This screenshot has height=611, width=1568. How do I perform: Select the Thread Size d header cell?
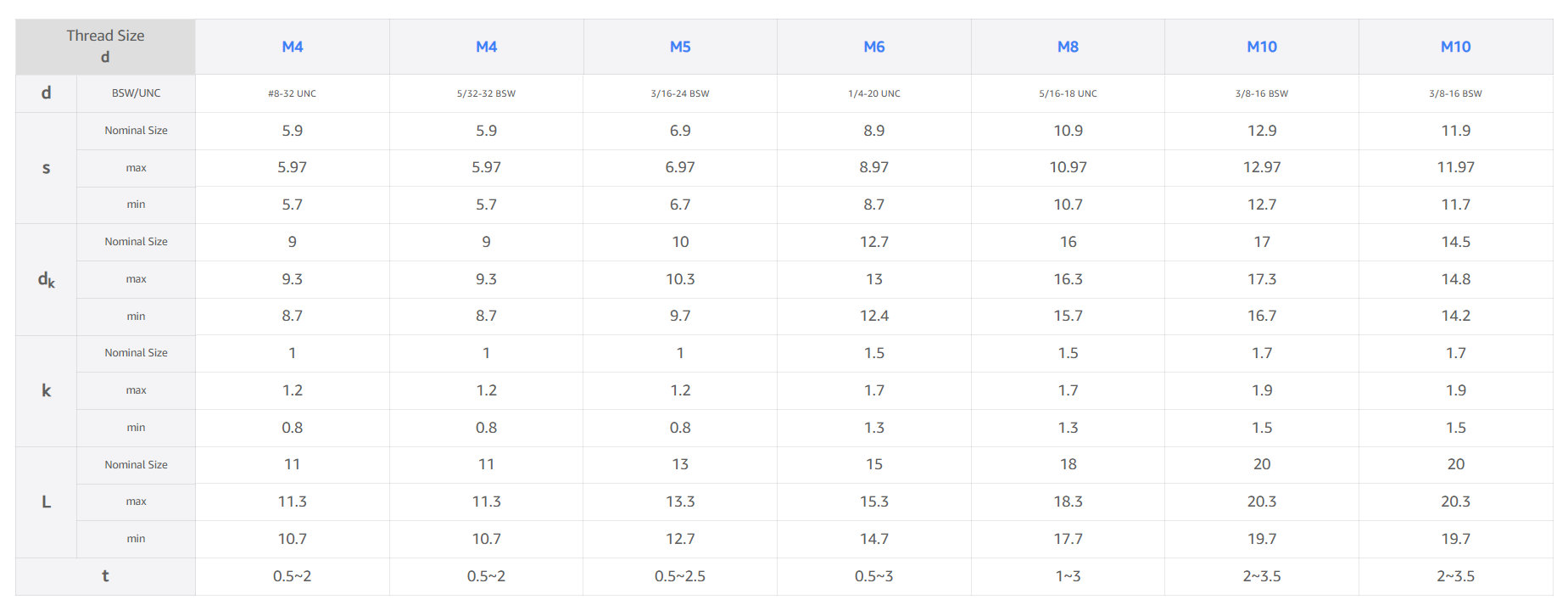105,47
